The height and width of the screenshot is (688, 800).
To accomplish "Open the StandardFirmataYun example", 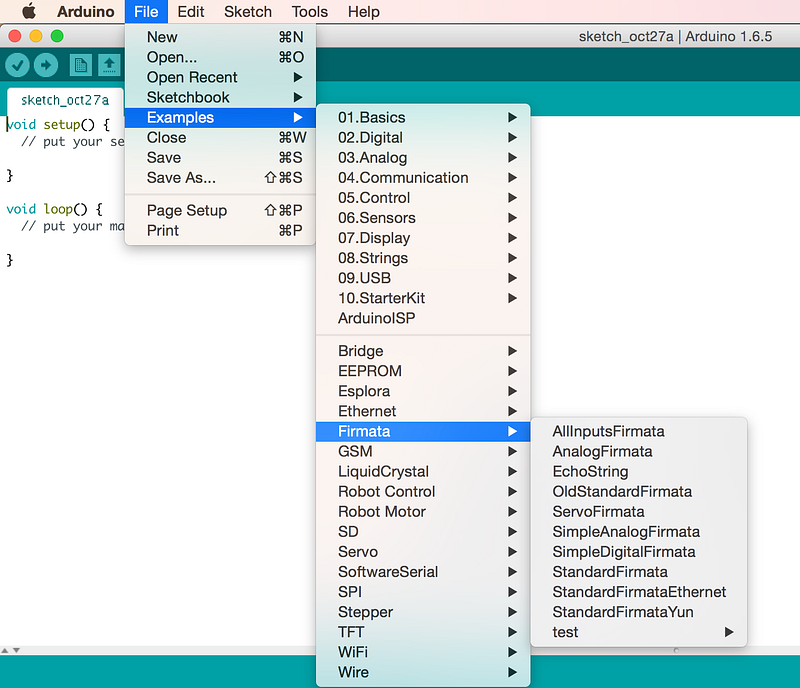I will click(x=639, y=612).
